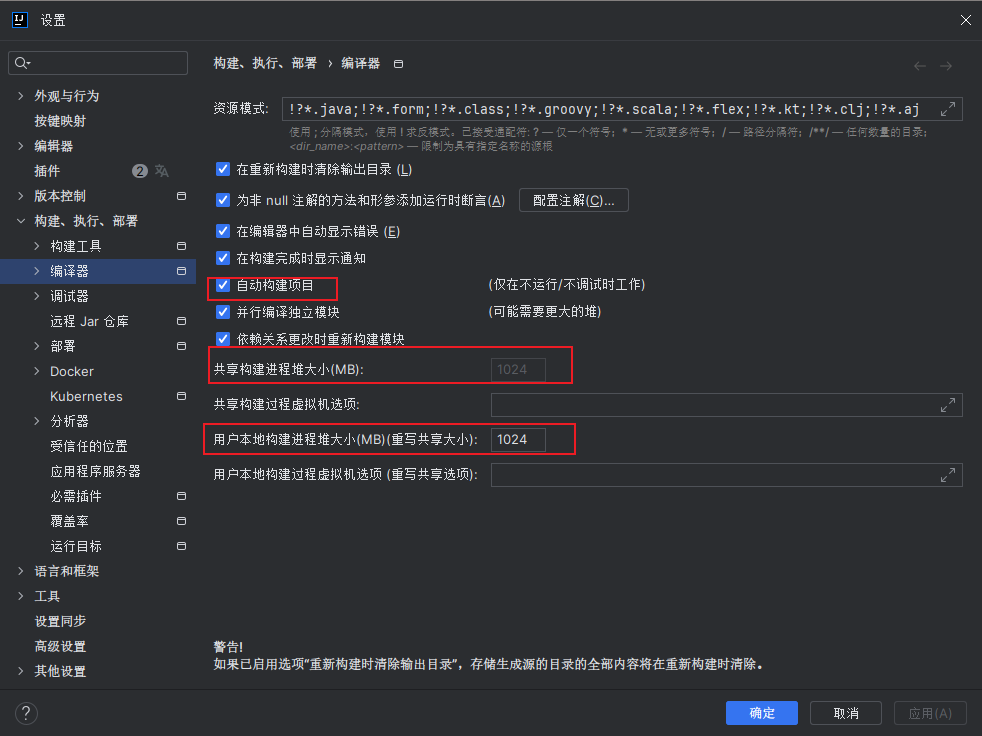The height and width of the screenshot is (736, 982).
Task: Expand the 语言和框架 tree node
Action: (21, 571)
